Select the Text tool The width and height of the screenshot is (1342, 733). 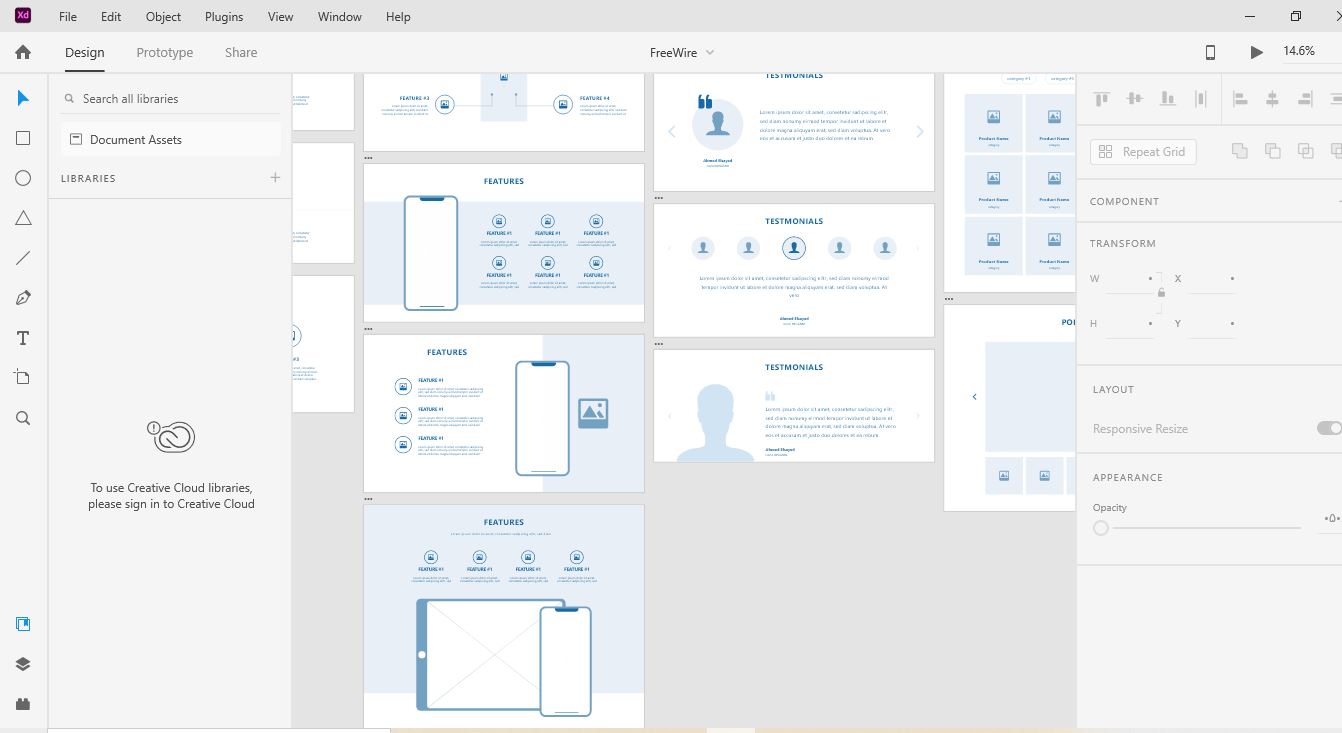(23, 338)
